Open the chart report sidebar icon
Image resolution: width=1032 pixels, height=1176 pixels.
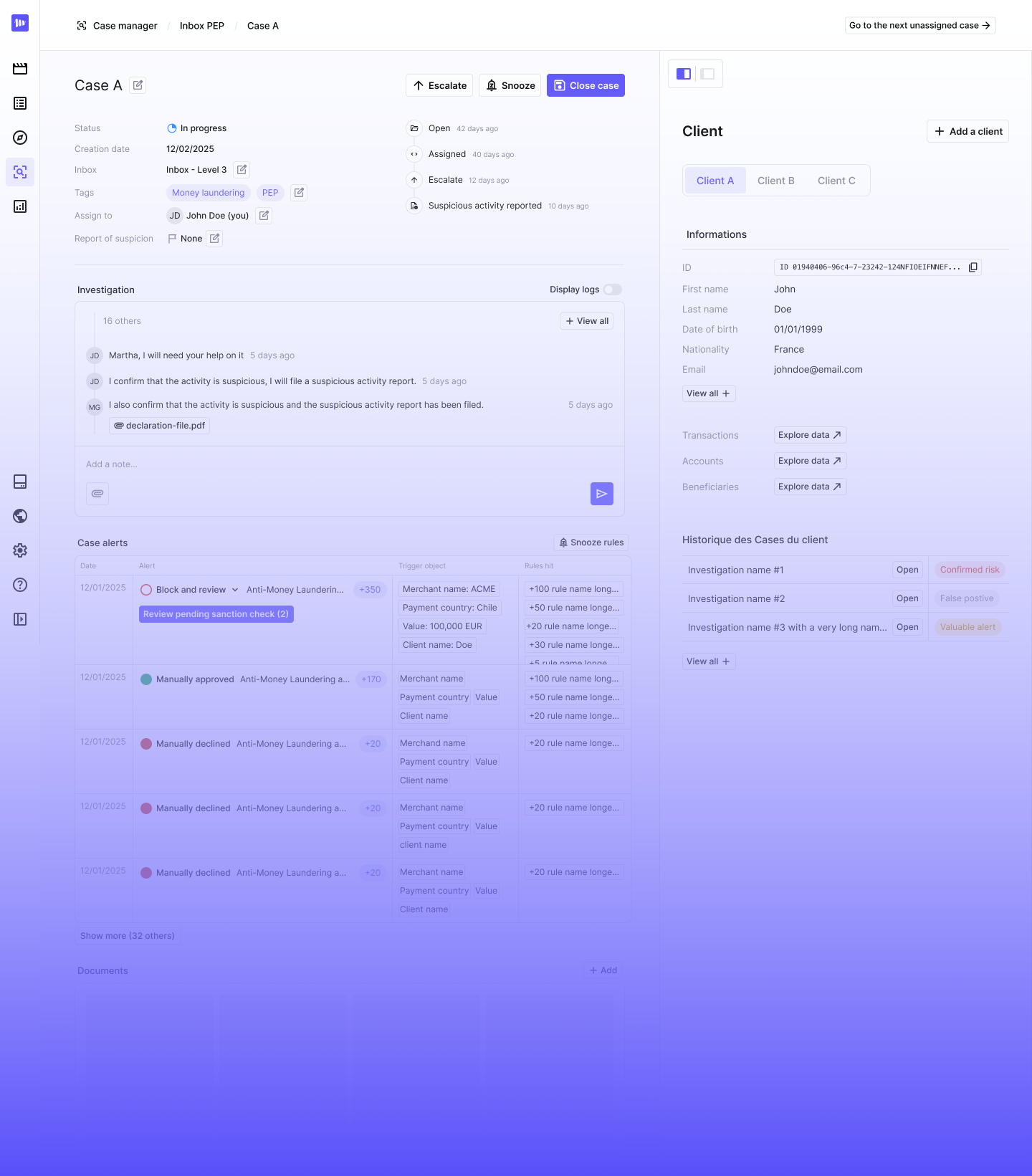[20, 206]
